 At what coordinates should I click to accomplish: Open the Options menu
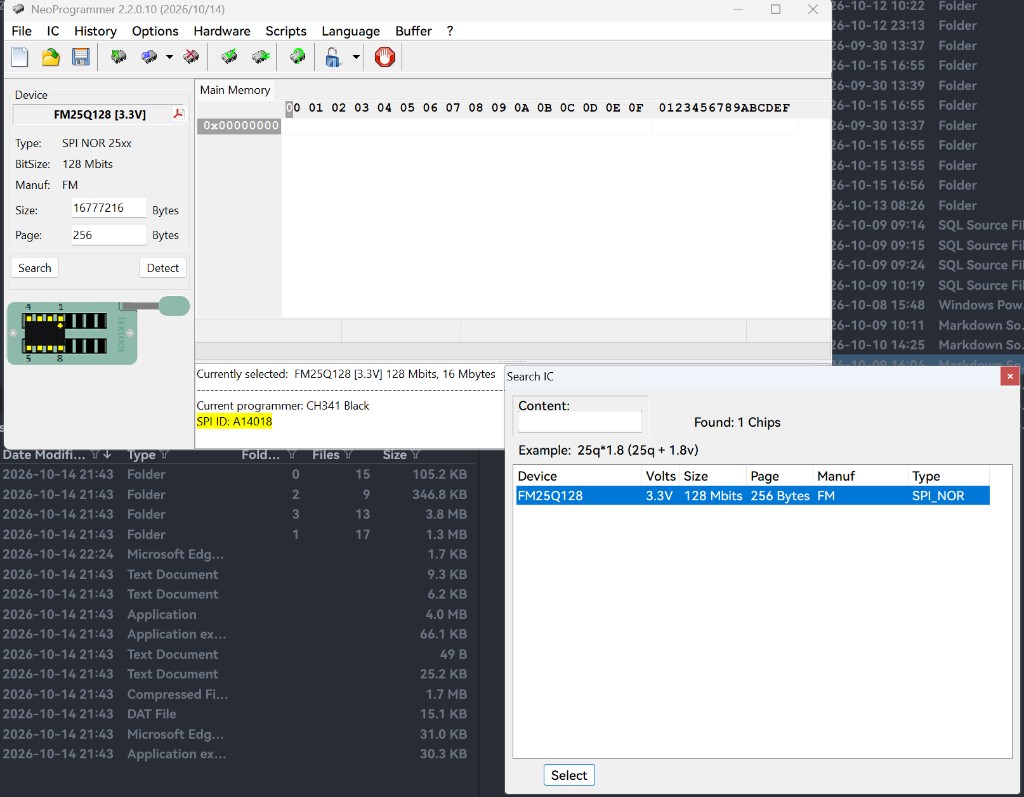[x=155, y=31]
